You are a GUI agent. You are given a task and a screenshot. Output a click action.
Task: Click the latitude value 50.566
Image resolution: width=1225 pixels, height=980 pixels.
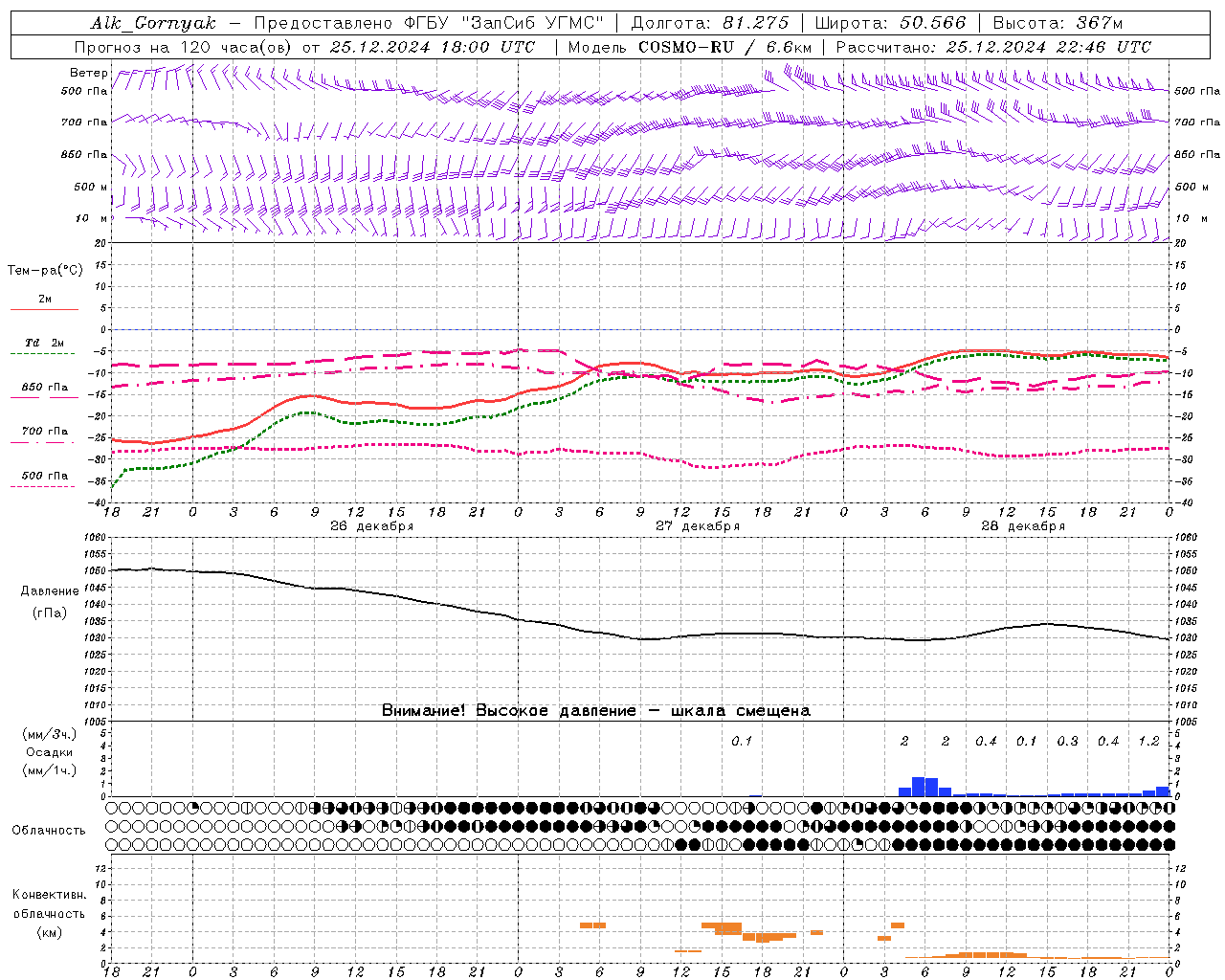(x=933, y=23)
